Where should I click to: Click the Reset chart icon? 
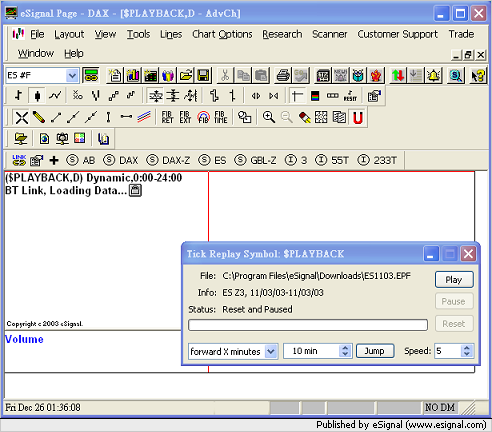coord(350,96)
